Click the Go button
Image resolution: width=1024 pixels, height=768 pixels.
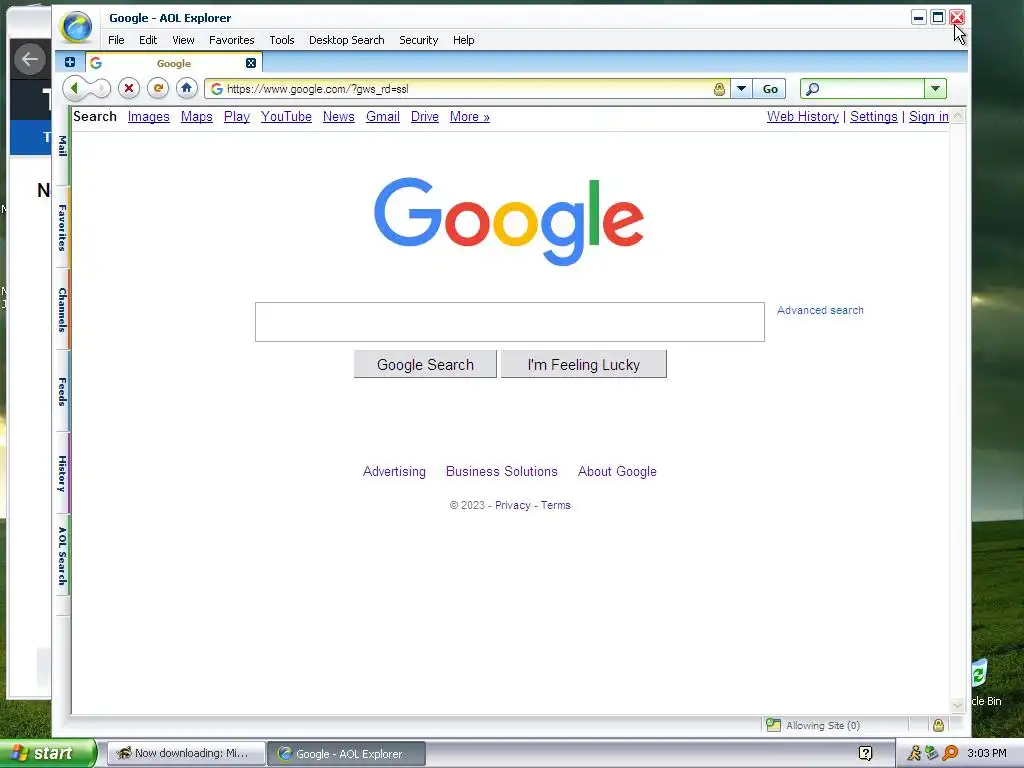[770, 89]
